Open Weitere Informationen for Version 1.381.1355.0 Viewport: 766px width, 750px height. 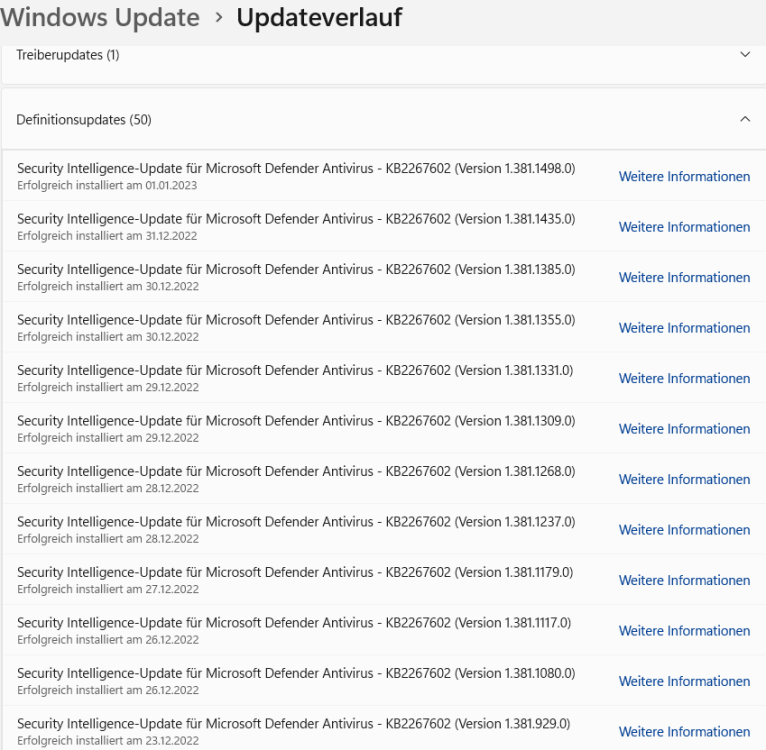tap(684, 328)
